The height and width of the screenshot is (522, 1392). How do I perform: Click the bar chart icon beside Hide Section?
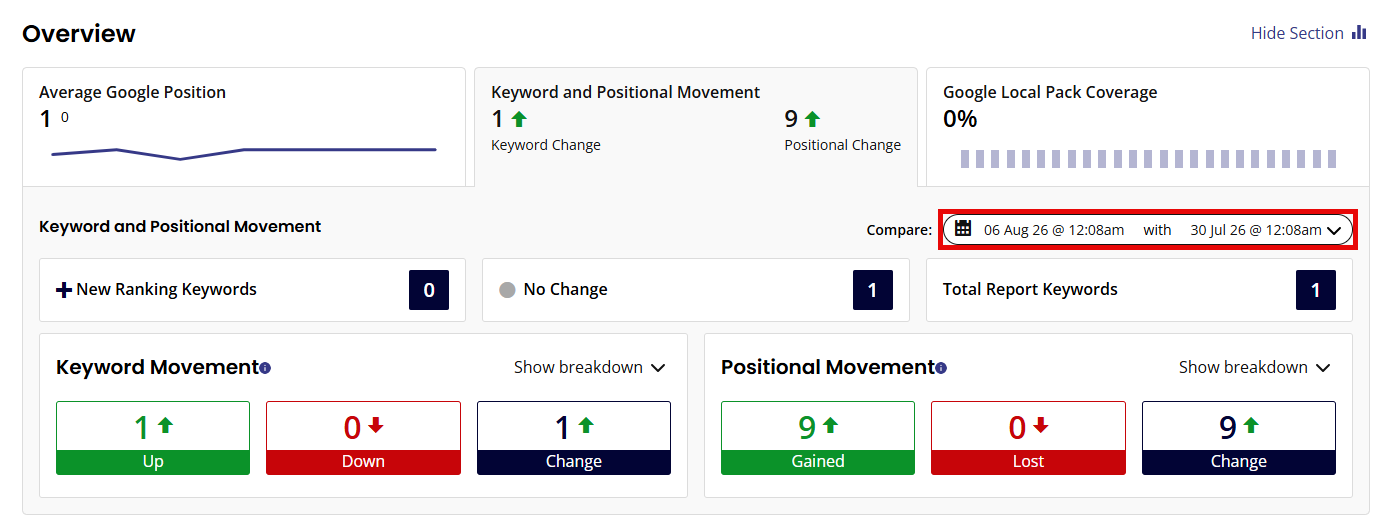click(x=1359, y=33)
